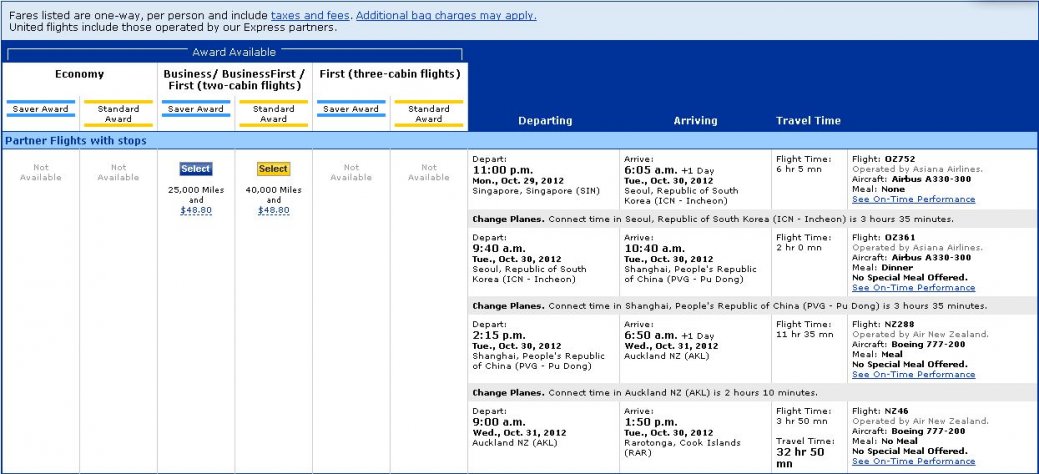Select First three-cabin Standard Award header
The height and width of the screenshot is (474, 1039).
click(x=428, y=114)
